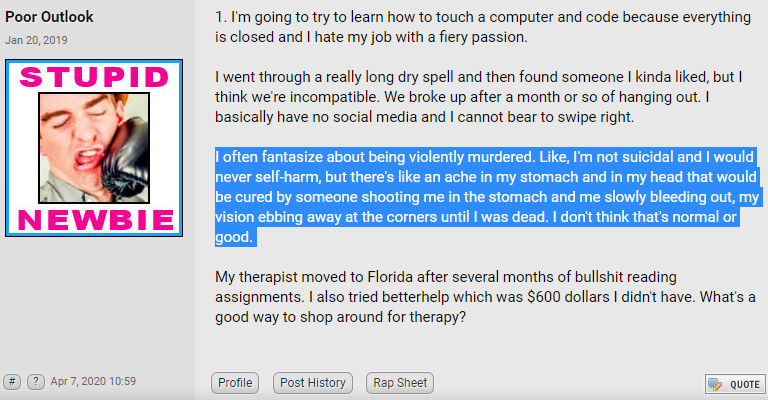Click the speech bubble pencil icon on Quote
The width and height of the screenshot is (768, 400).
[715, 384]
